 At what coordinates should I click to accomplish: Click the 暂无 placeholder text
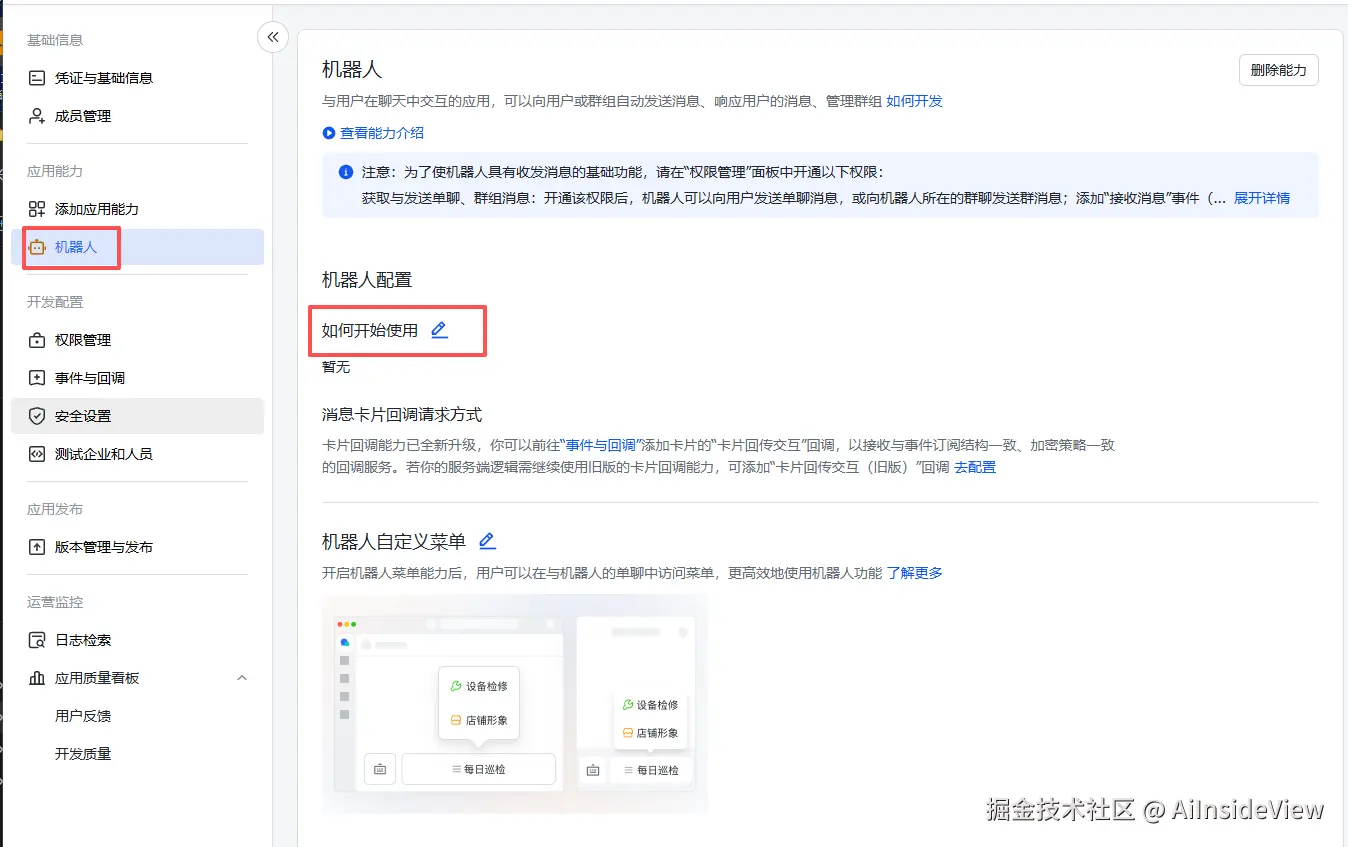point(336,367)
